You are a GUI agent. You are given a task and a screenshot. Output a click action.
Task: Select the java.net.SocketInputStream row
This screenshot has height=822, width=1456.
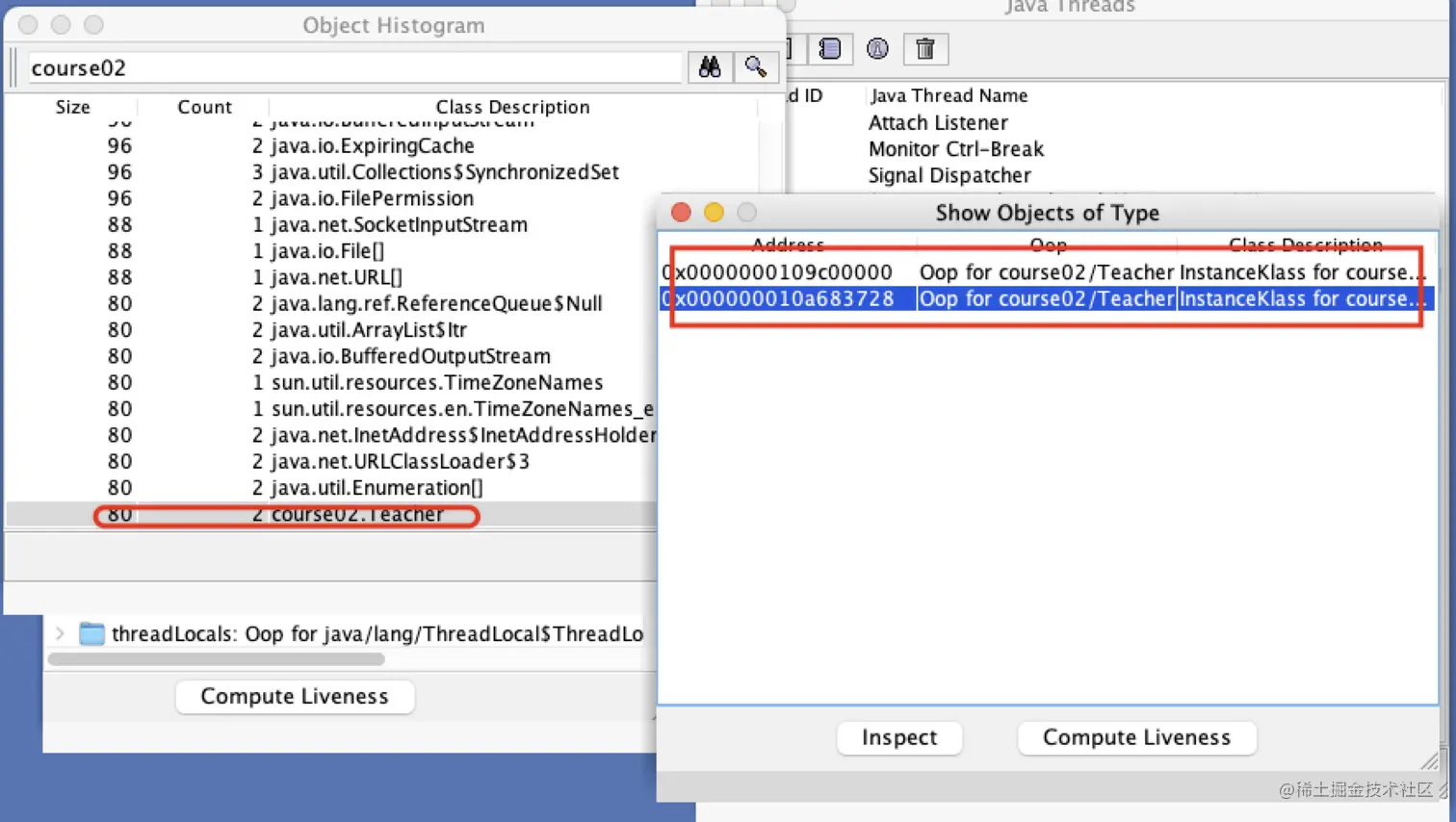point(332,224)
